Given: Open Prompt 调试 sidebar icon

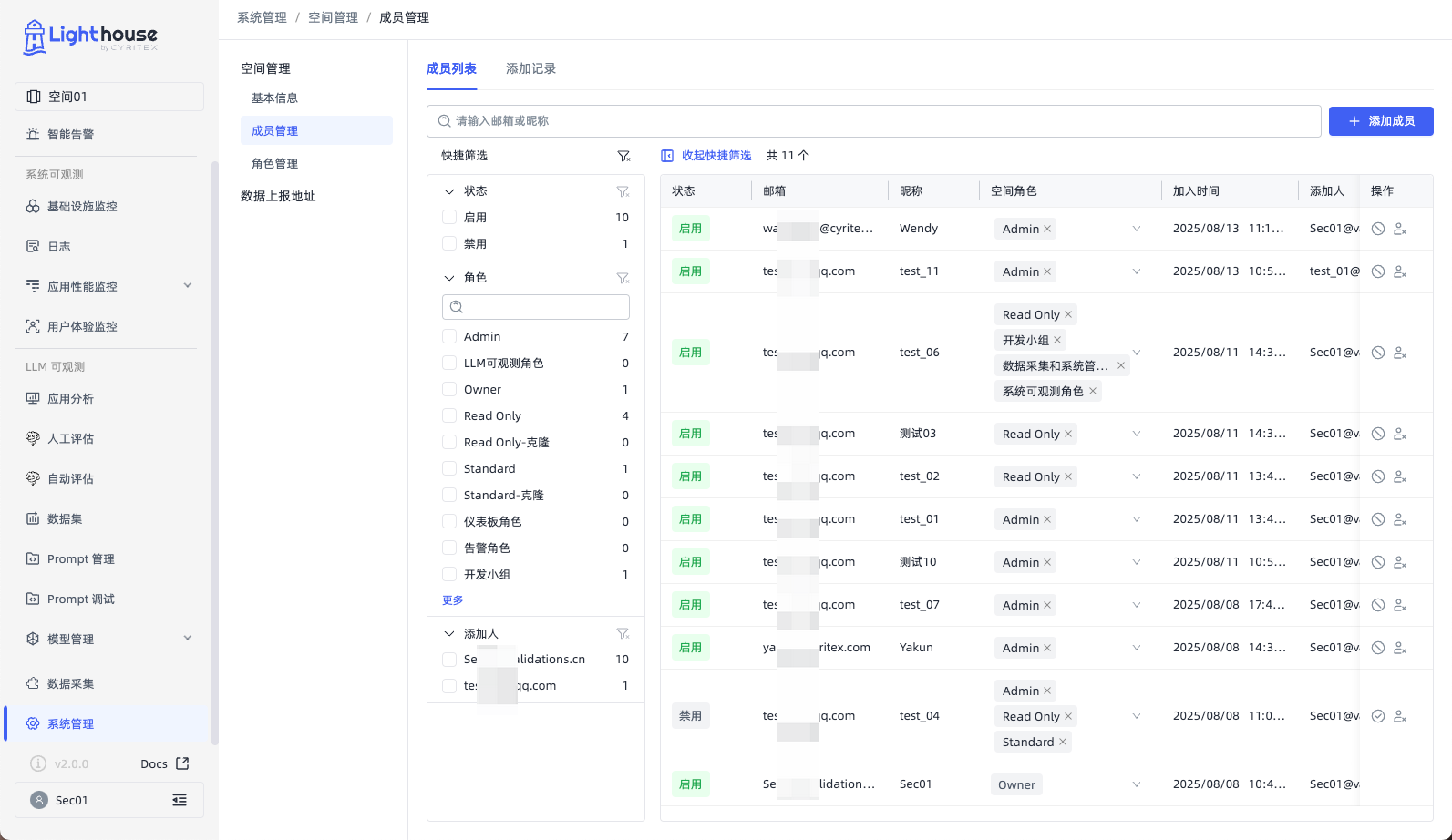Looking at the screenshot, I should pyautogui.click(x=33, y=599).
